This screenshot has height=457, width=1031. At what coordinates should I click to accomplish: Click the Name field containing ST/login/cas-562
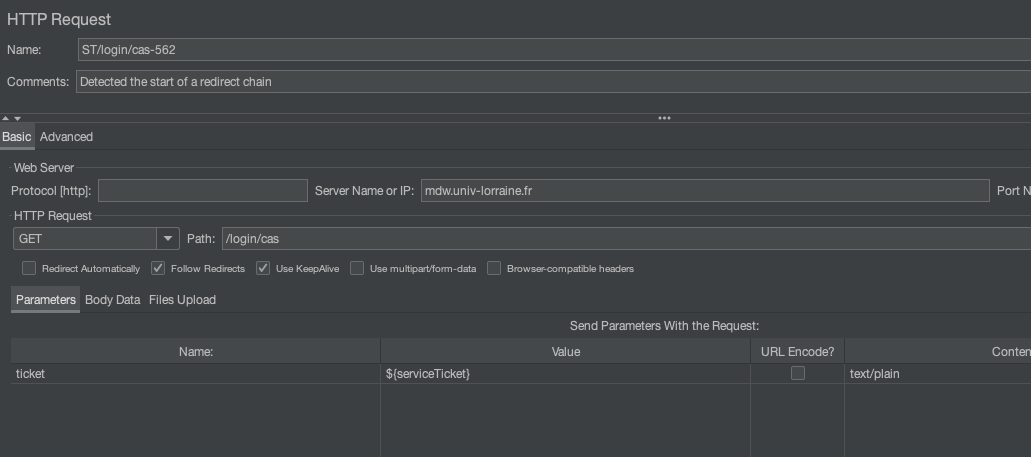[x=550, y=50]
